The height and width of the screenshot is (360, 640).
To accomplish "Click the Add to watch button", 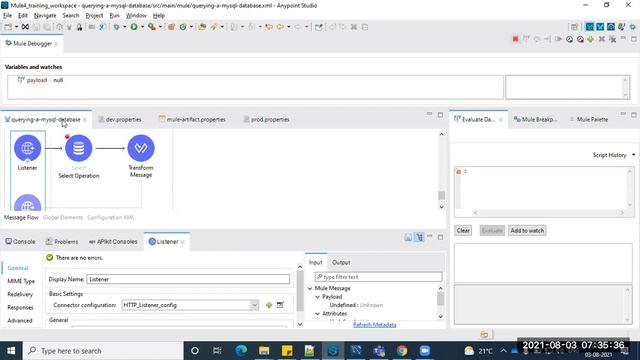I will pos(527,231).
